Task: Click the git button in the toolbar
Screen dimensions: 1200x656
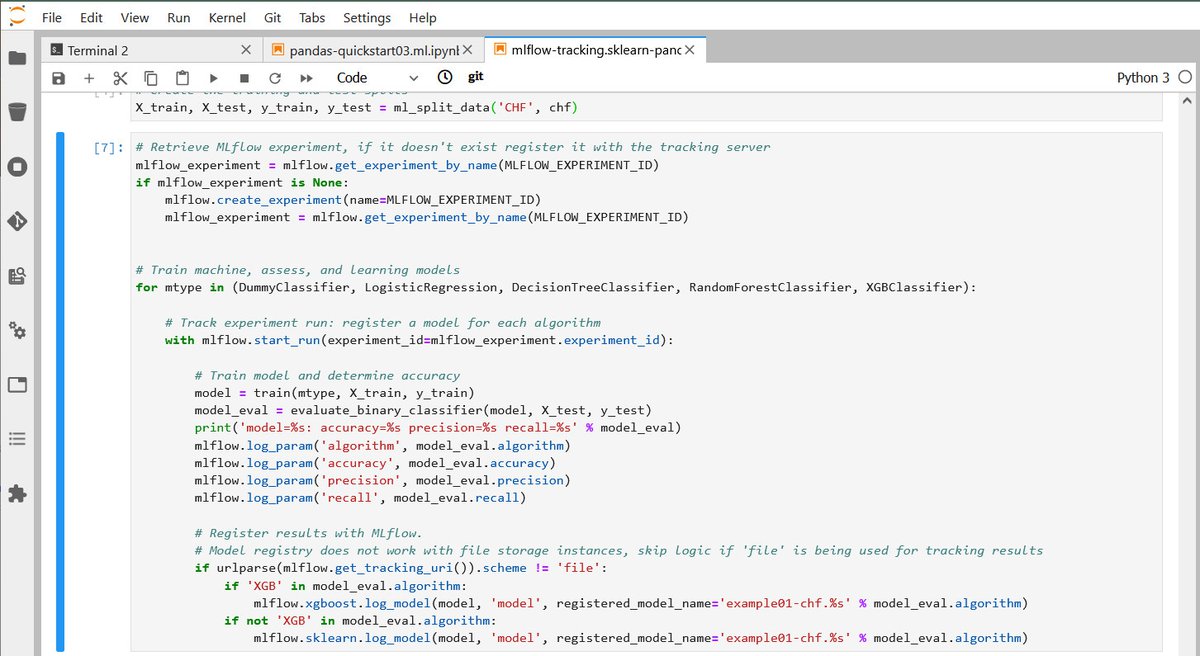Action: 475,76
